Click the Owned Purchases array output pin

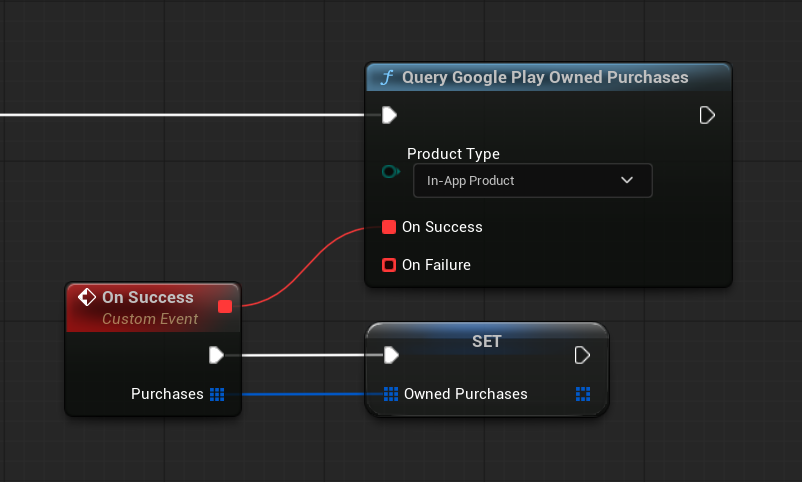(583, 394)
